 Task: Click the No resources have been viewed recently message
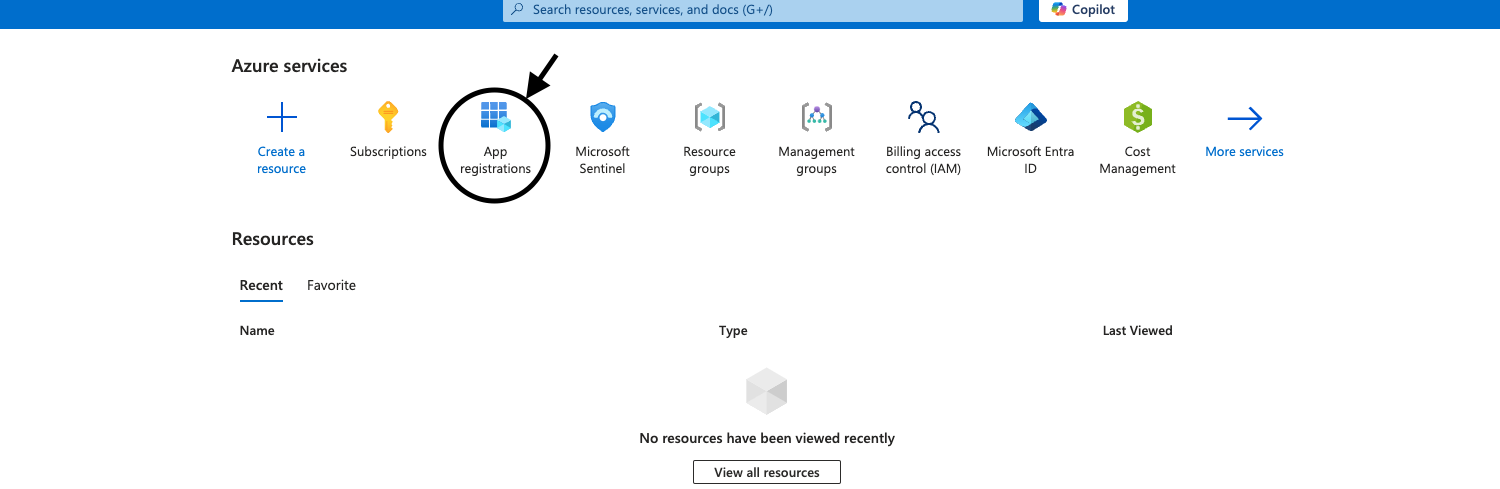767,439
